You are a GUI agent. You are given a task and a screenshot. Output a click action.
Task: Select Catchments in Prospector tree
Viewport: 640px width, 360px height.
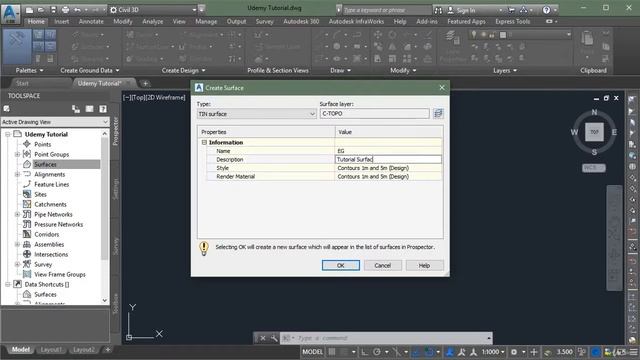click(x=50, y=204)
